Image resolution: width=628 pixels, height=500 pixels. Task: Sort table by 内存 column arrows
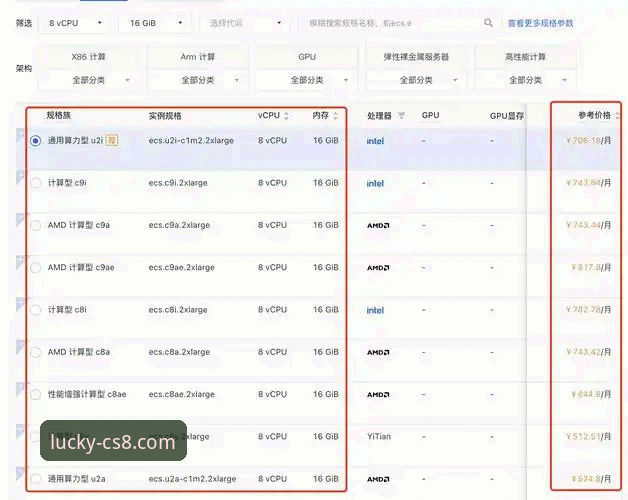[336, 116]
